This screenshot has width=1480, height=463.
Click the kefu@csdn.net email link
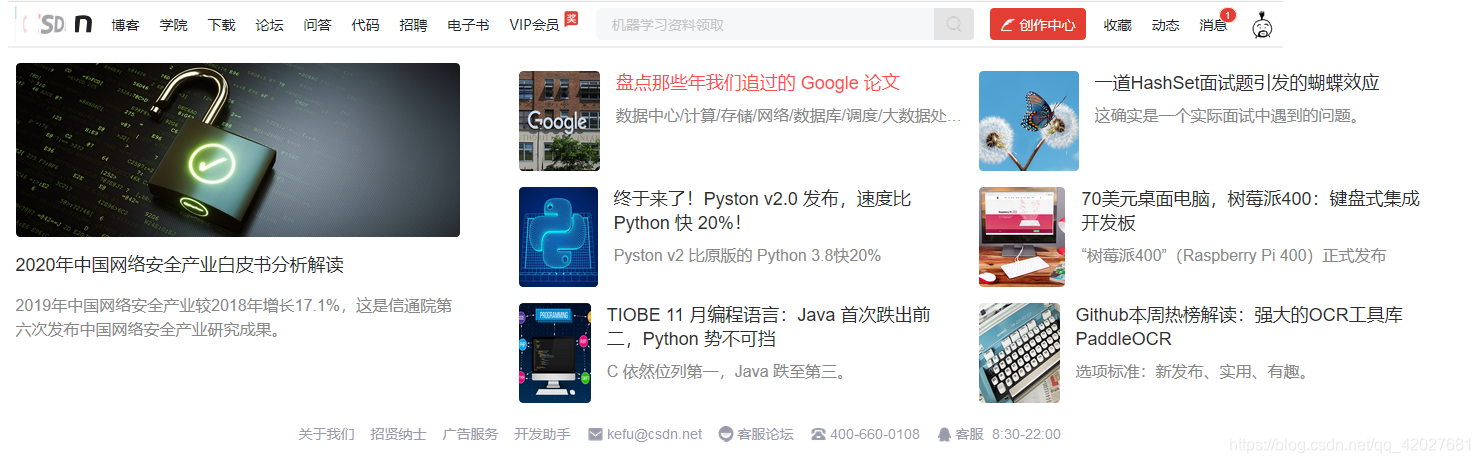coord(655,434)
